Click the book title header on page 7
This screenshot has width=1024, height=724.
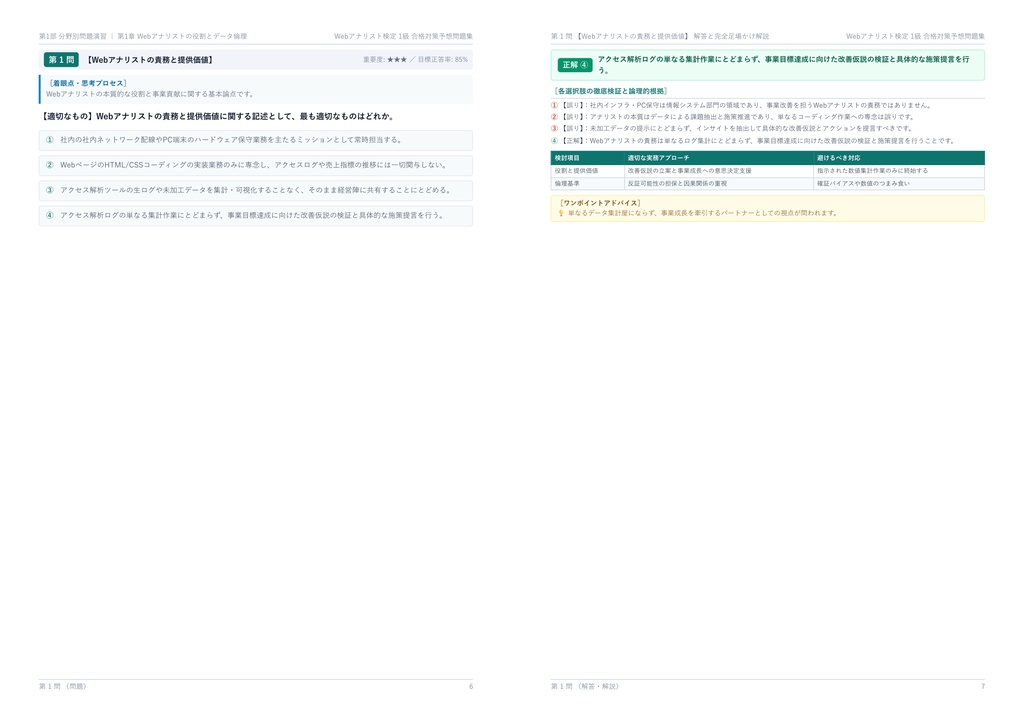915,37
